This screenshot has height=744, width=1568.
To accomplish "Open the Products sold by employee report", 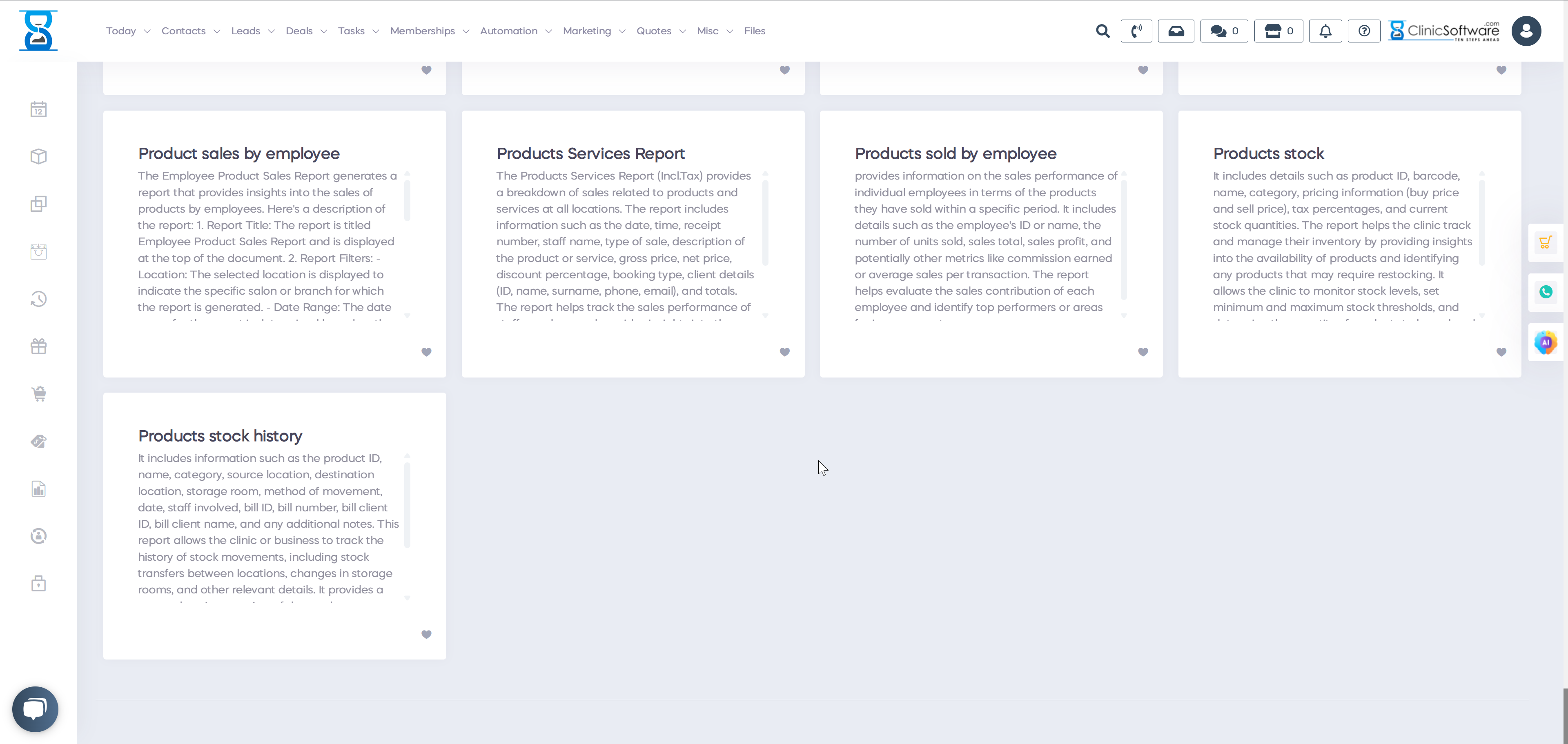I will point(955,153).
